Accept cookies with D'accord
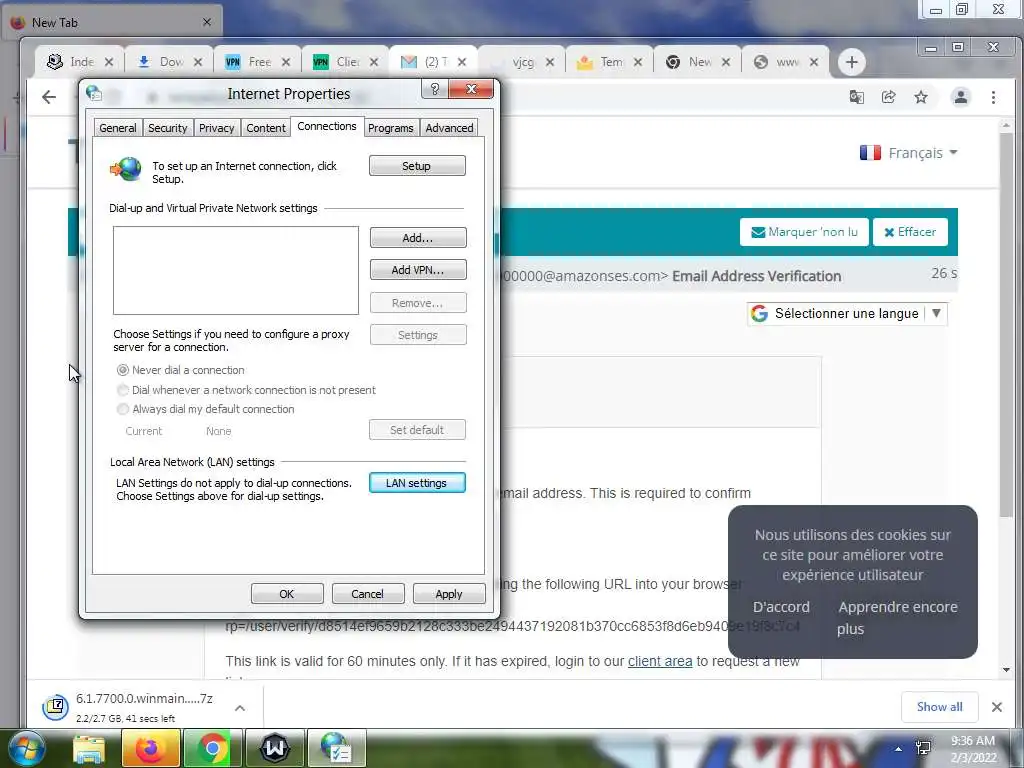Viewport: 1024px width, 768px height. click(x=781, y=607)
